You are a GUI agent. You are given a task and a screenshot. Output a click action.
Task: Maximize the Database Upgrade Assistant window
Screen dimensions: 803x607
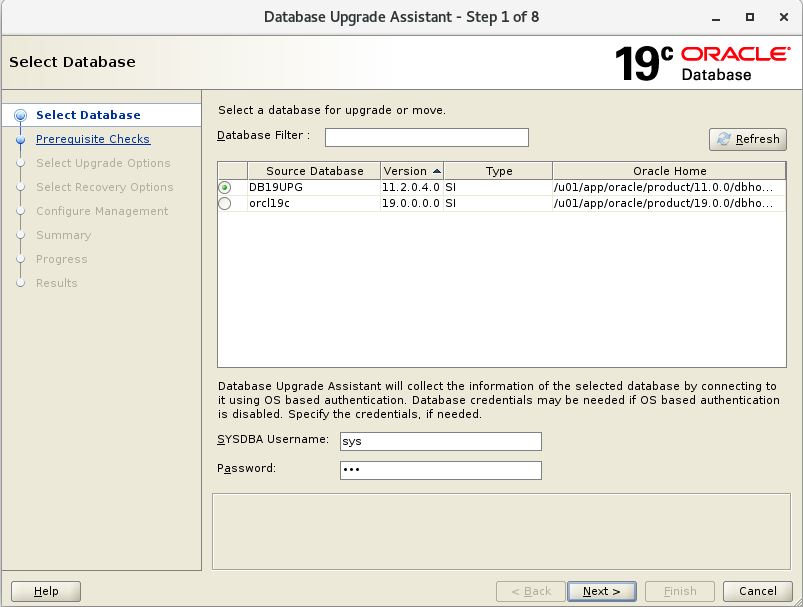point(750,17)
